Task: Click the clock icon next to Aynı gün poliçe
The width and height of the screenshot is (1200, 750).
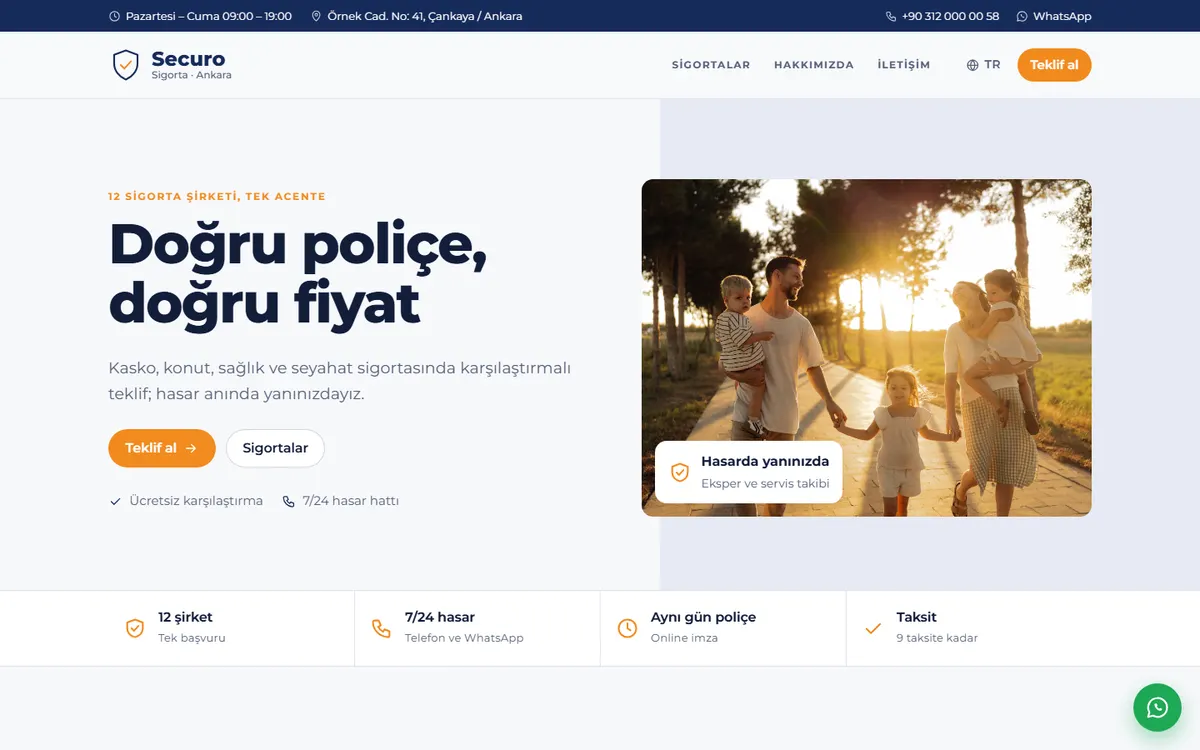Action: (x=627, y=628)
